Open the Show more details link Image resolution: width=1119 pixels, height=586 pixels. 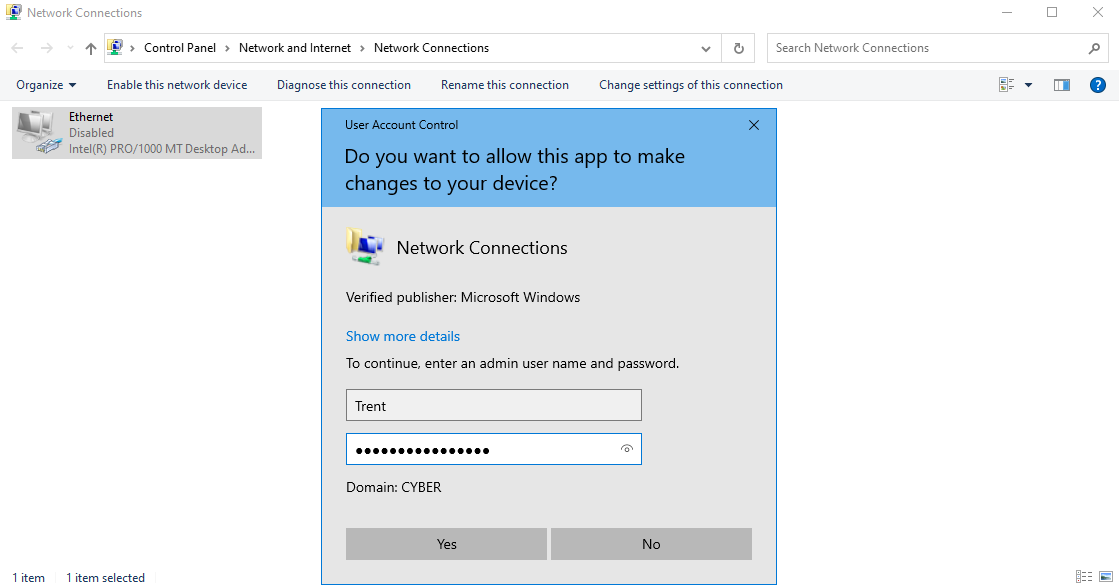pyautogui.click(x=403, y=336)
